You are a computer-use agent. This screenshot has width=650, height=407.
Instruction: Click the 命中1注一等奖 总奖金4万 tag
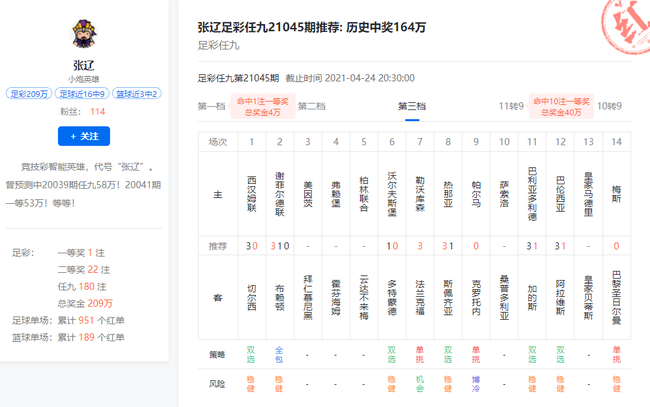coord(263,107)
